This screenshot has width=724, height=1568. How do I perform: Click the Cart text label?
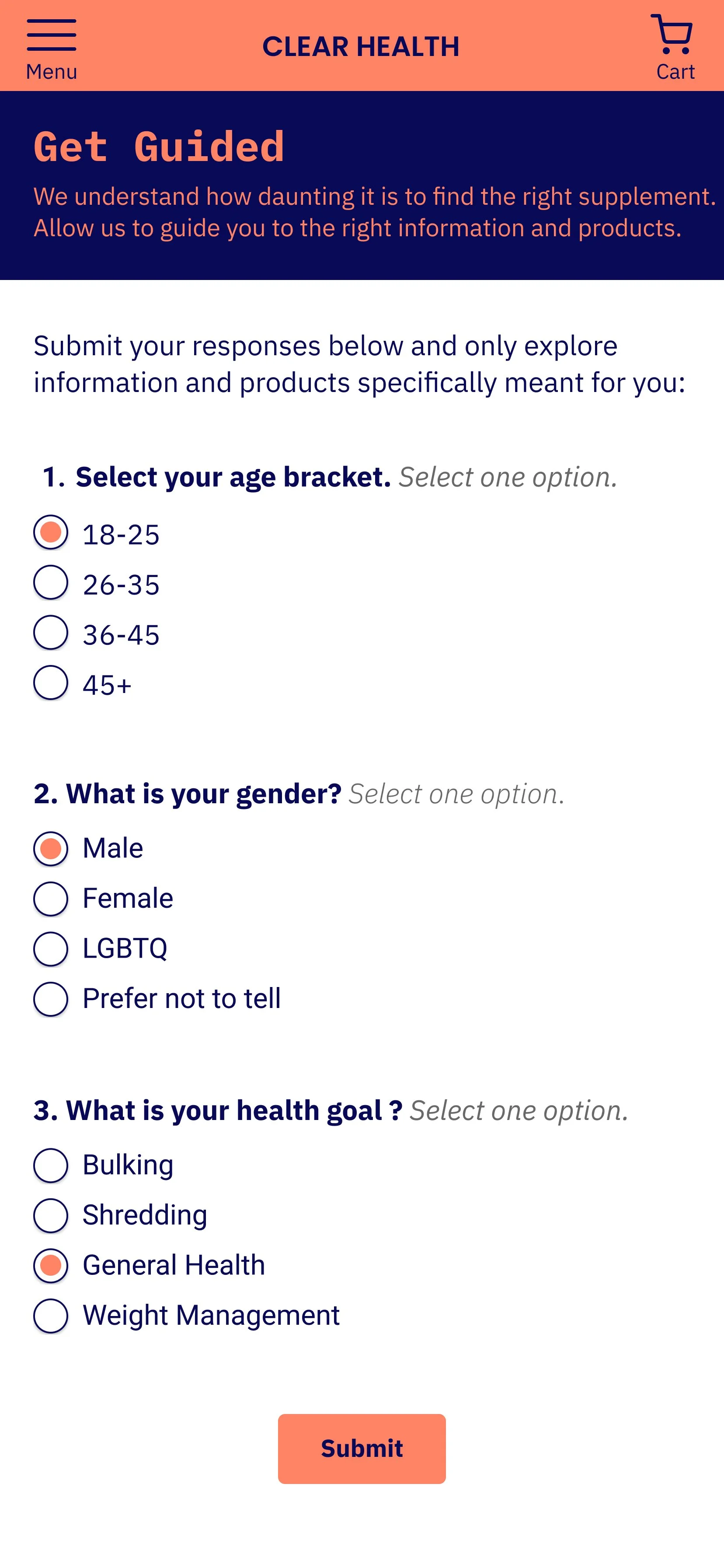[x=675, y=72]
